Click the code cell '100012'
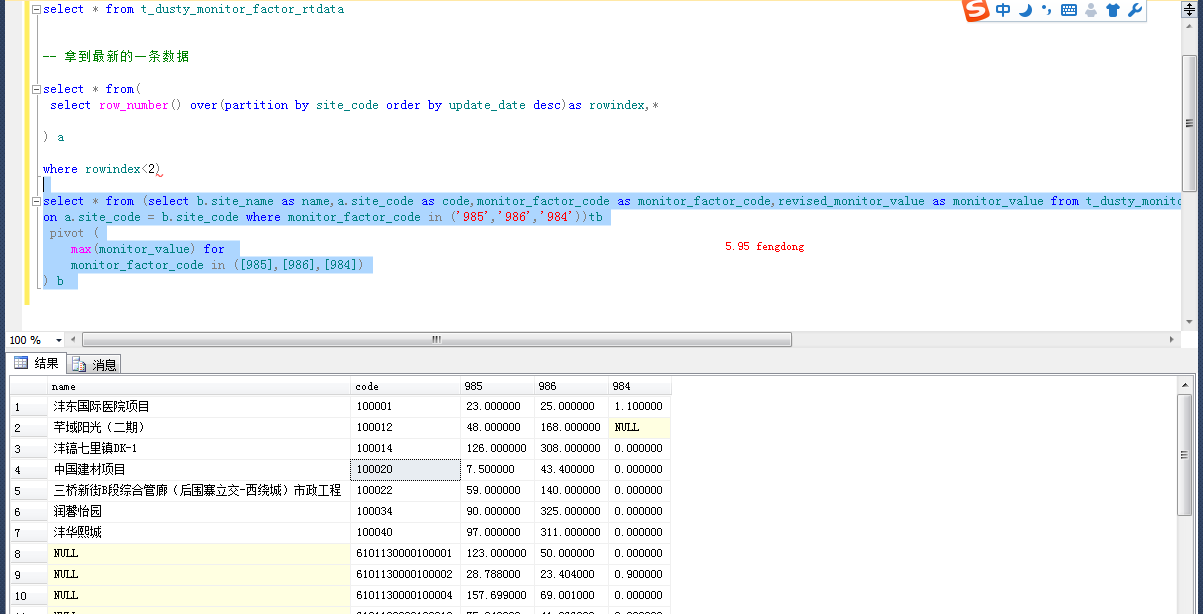This screenshot has height=614, width=1203. pyautogui.click(x=406, y=428)
